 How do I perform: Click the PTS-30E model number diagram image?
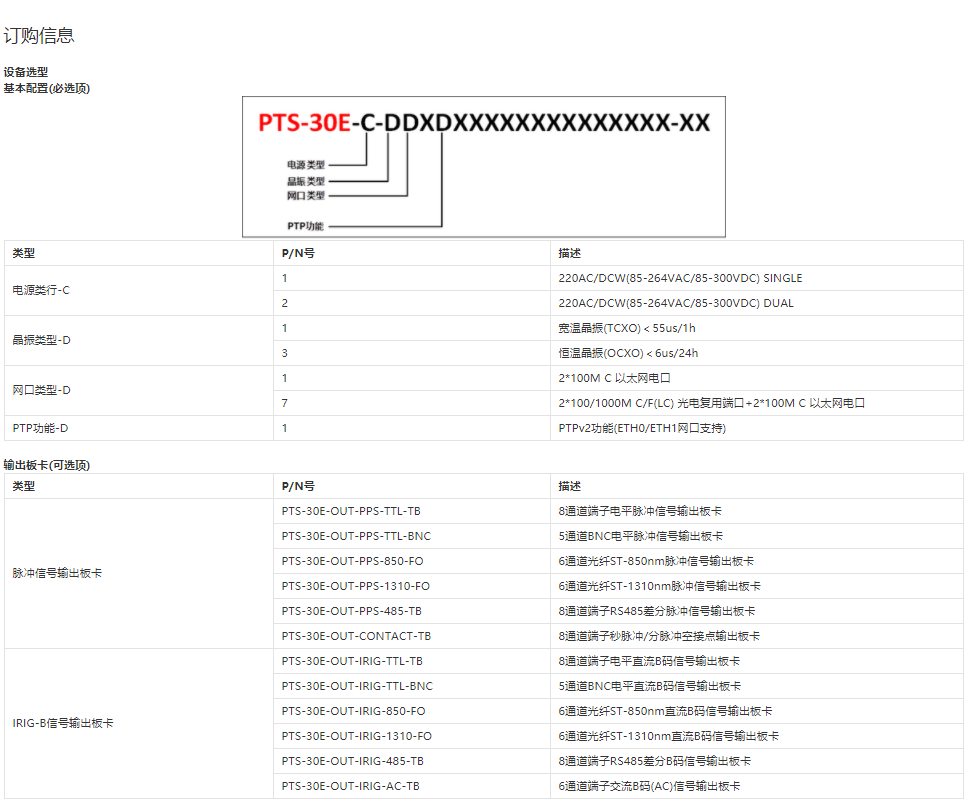(483, 166)
